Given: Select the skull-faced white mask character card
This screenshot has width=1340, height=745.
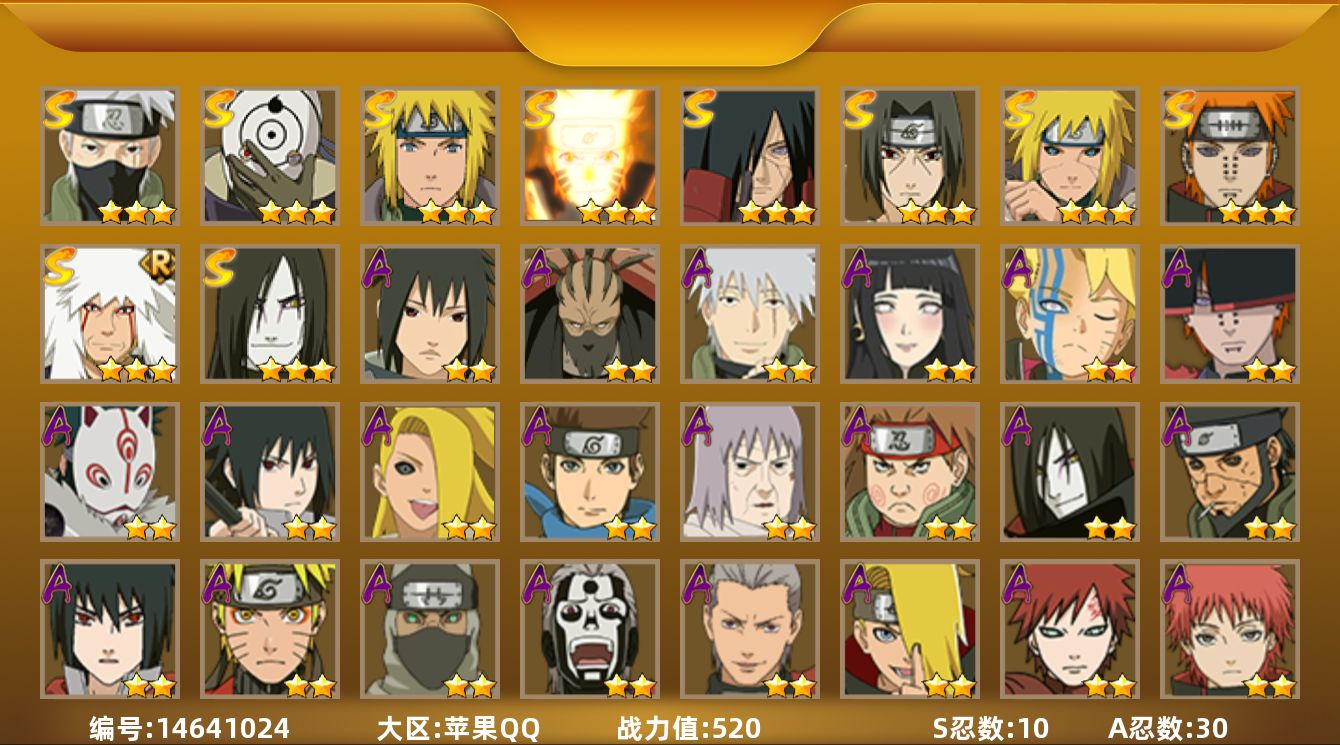Looking at the screenshot, I should [590, 629].
